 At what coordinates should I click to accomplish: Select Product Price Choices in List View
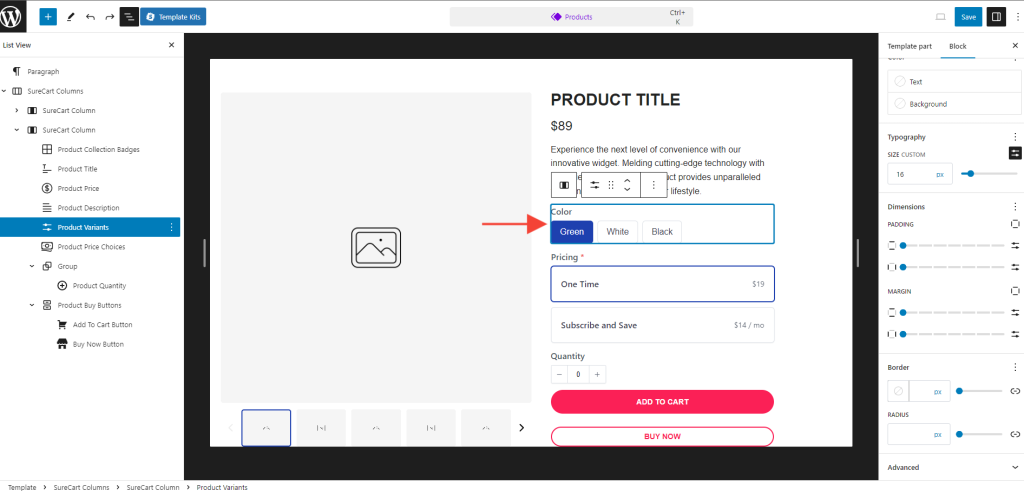[91, 246]
